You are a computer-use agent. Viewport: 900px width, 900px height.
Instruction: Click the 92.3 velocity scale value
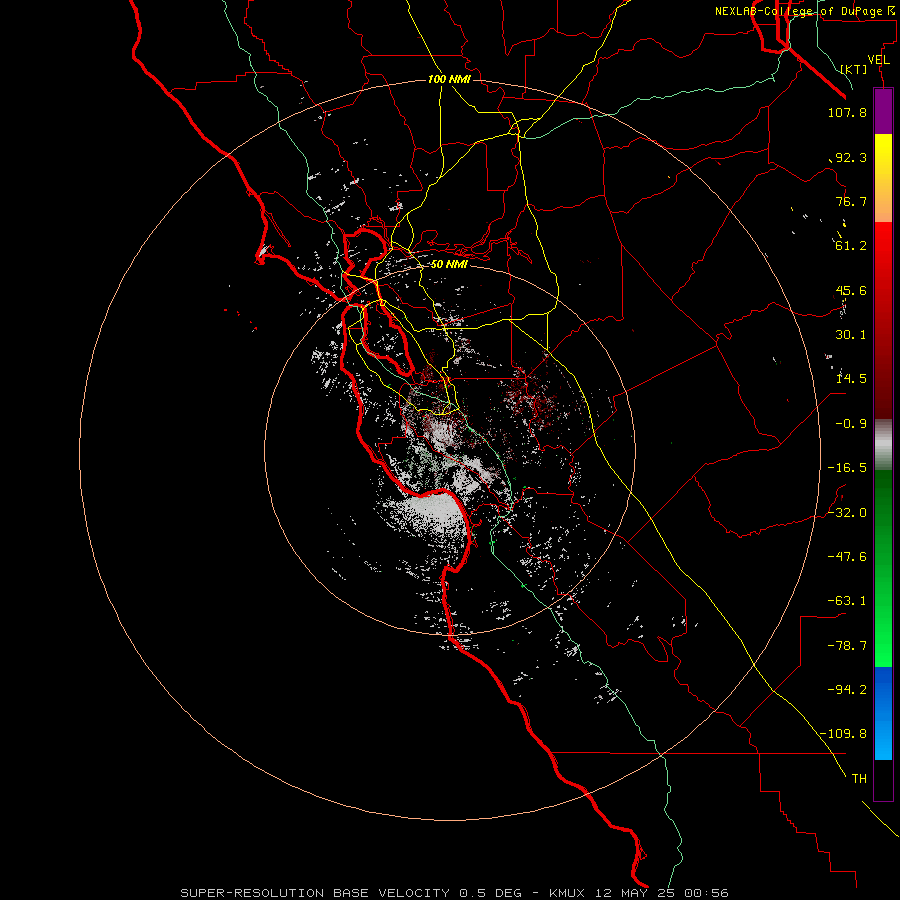point(850,157)
